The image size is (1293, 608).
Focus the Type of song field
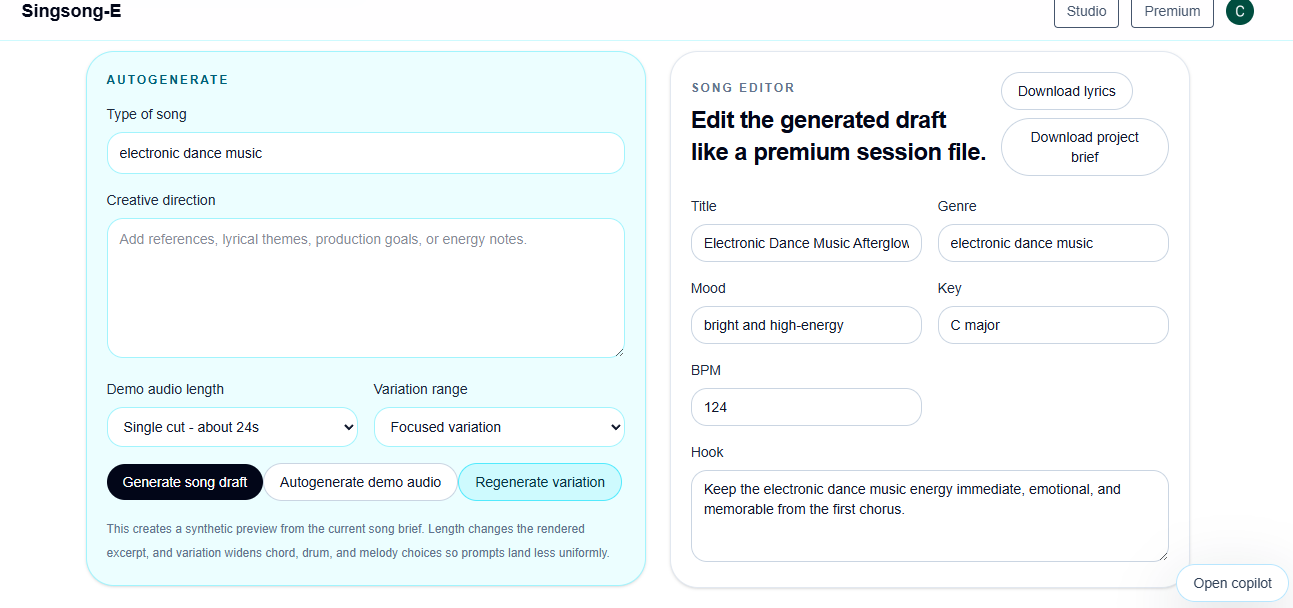pos(366,153)
